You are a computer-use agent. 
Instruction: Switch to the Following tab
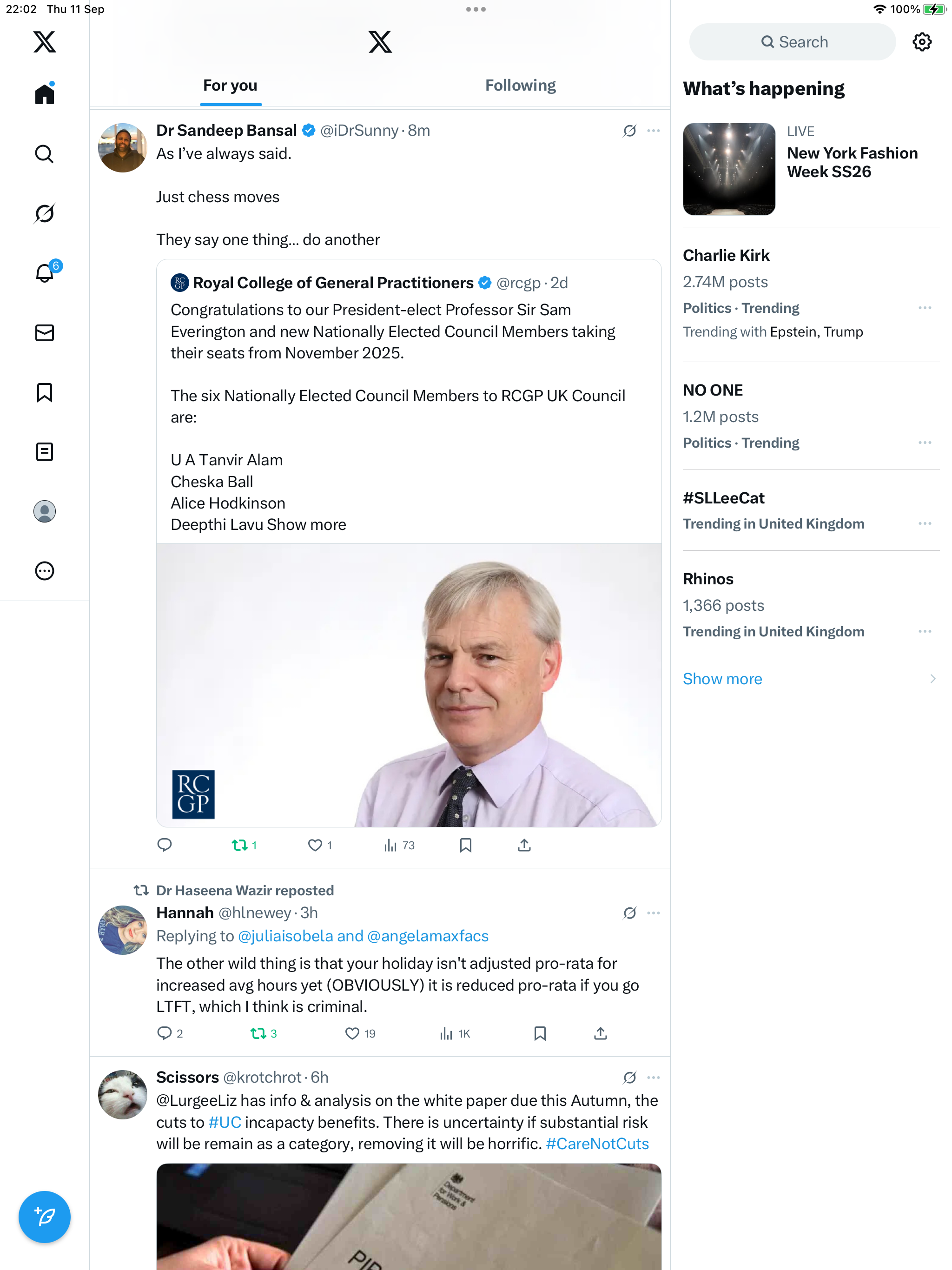tap(520, 86)
